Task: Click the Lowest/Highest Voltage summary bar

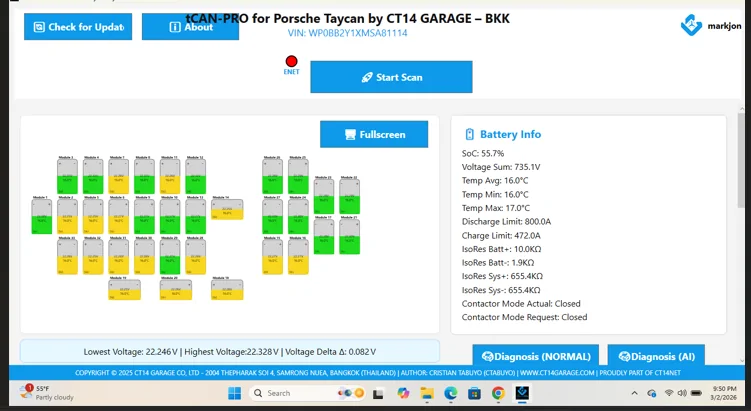Action: (x=230, y=352)
